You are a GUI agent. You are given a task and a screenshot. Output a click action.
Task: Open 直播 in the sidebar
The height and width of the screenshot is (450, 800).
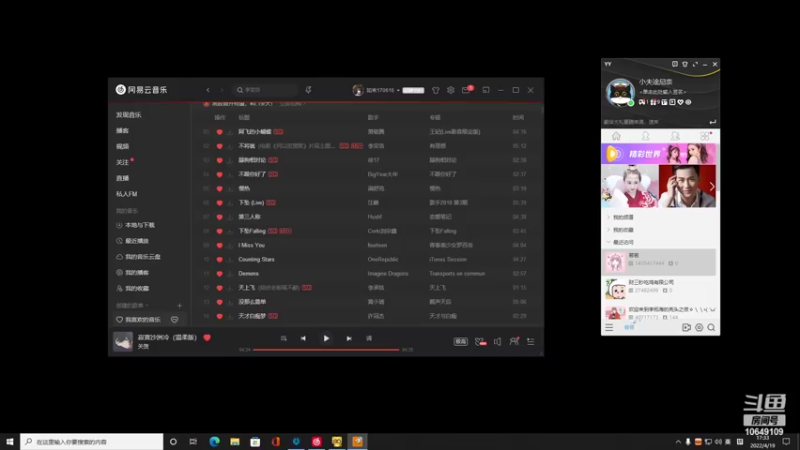click(122, 178)
